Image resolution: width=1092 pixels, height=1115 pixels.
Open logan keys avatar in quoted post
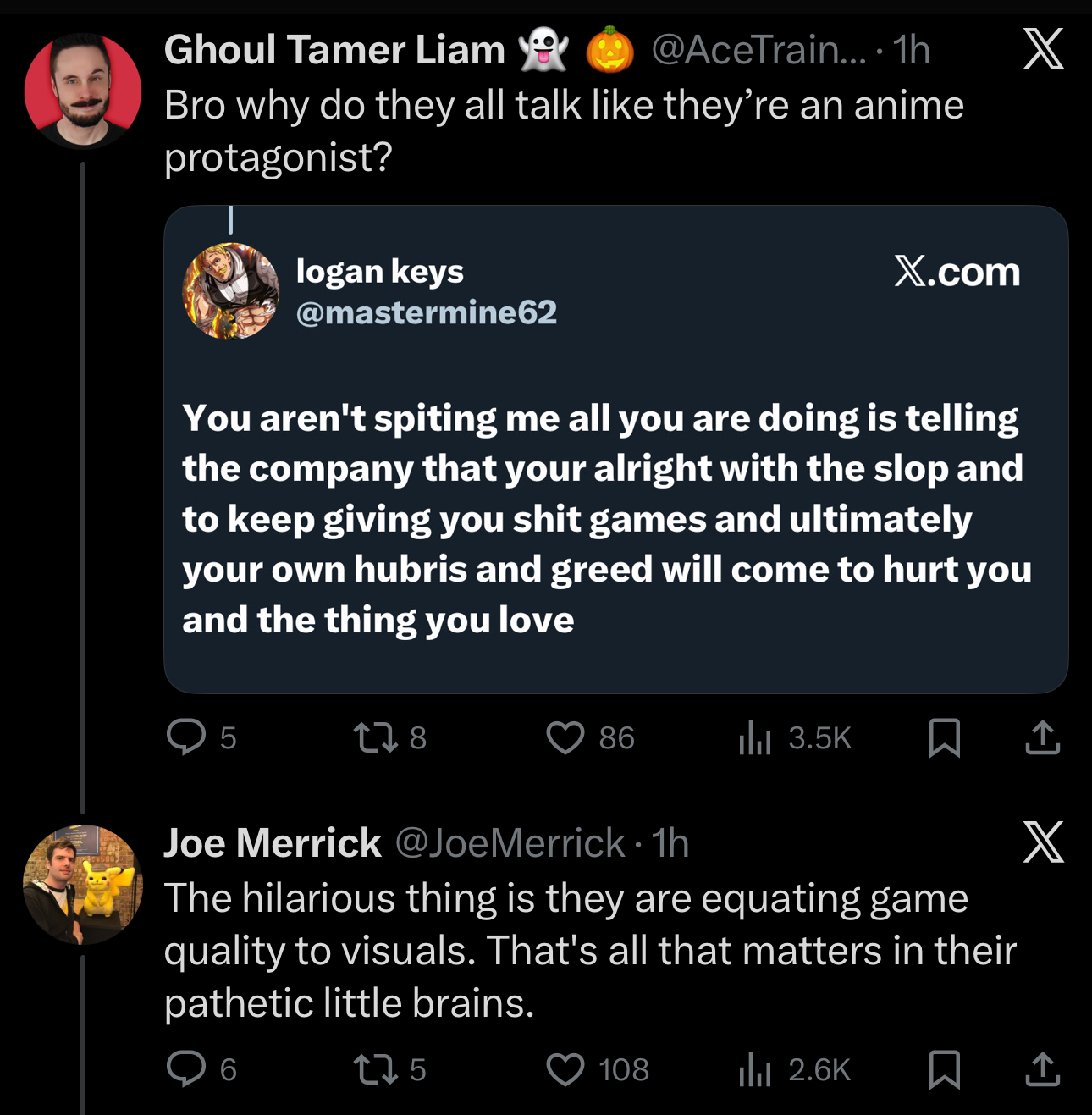pyautogui.click(x=231, y=291)
